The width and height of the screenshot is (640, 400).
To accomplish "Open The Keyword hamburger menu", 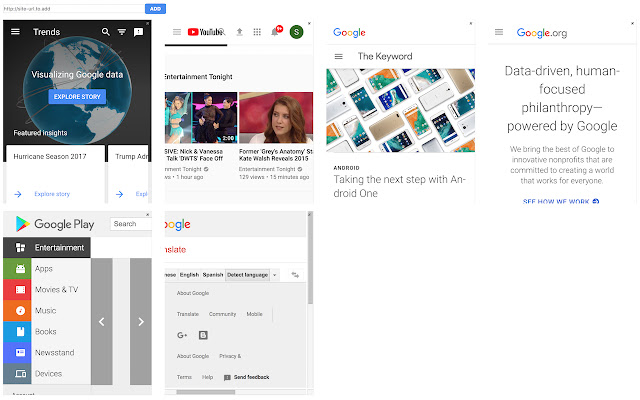I will point(338,56).
